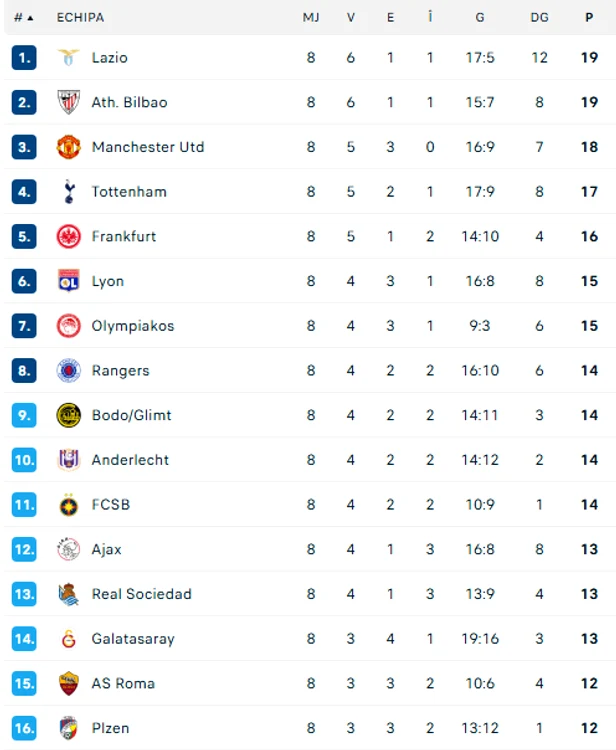
Task: Click the Frankfurt eagle crest
Action: (x=68, y=236)
